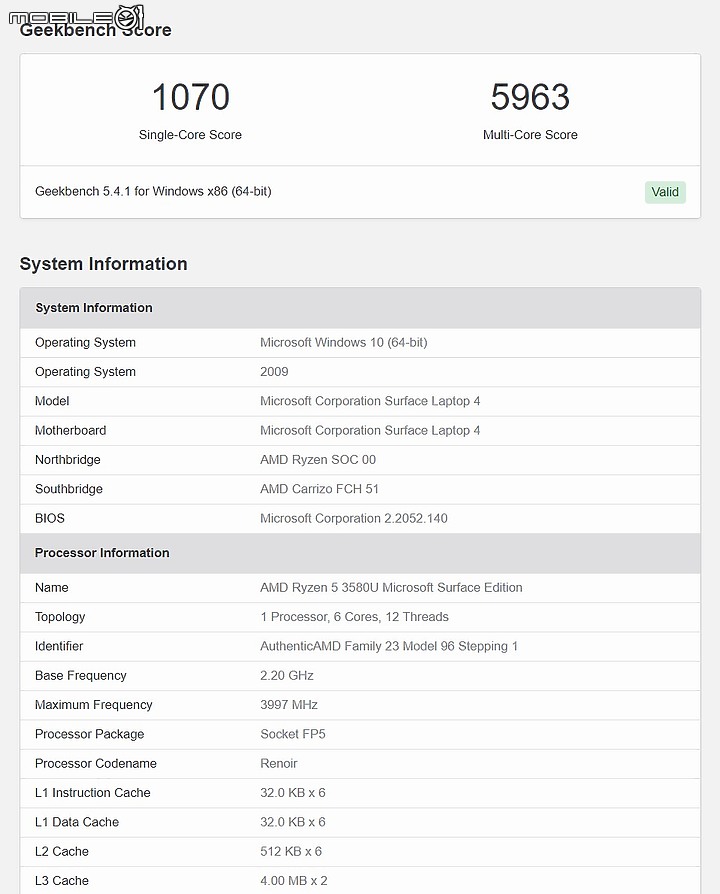Click the Northbridge row label
This screenshot has width=720, height=894.
coord(68,460)
